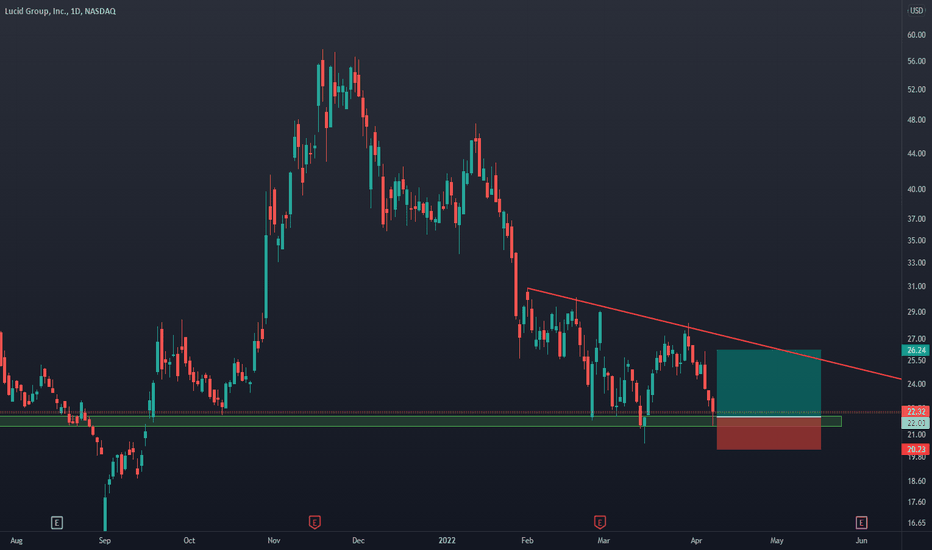Click the 31.00 price axis label
Screen dimensions: 932x550
(916, 286)
